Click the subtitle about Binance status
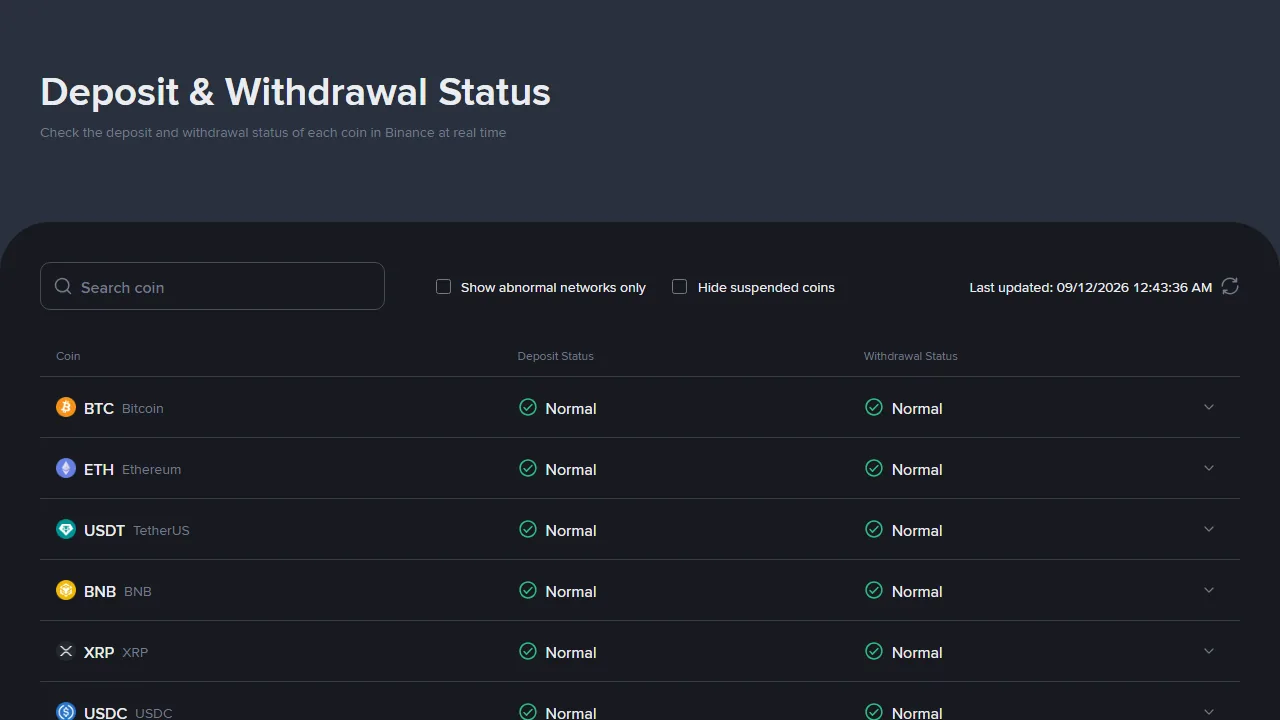The image size is (1280, 720). pos(273,132)
